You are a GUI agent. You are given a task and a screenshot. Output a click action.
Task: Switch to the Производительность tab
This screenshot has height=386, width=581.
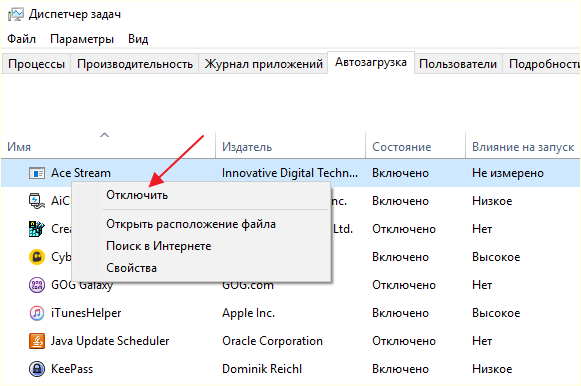(x=135, y=64)
